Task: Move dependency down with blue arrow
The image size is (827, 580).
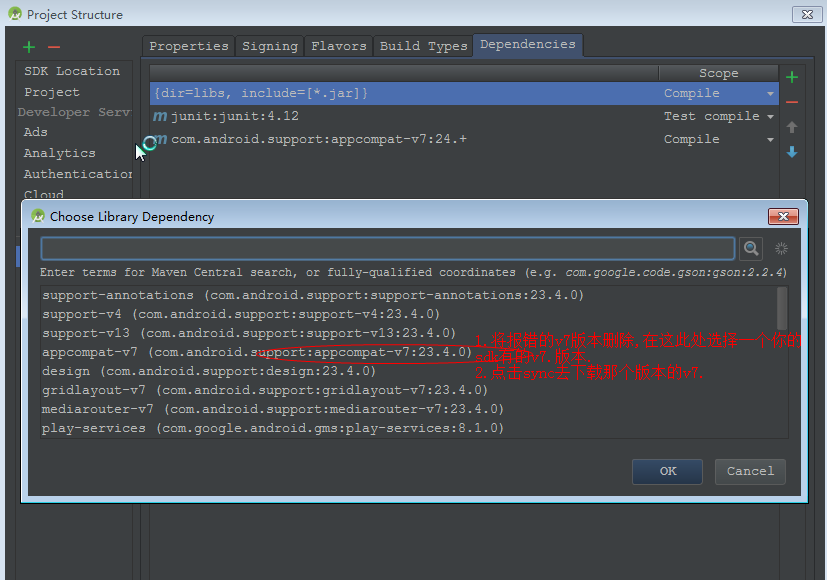Action: 792,152
